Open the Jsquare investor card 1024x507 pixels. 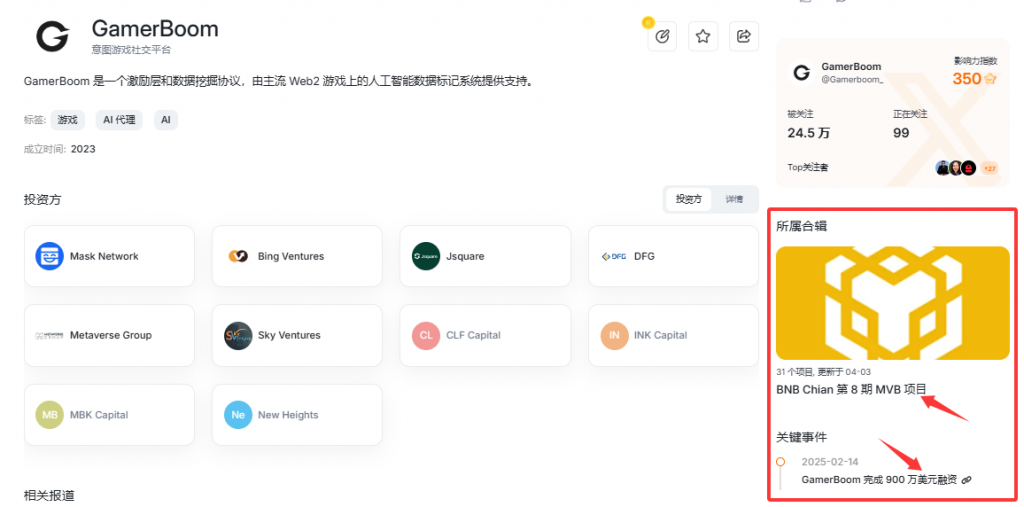485,256
